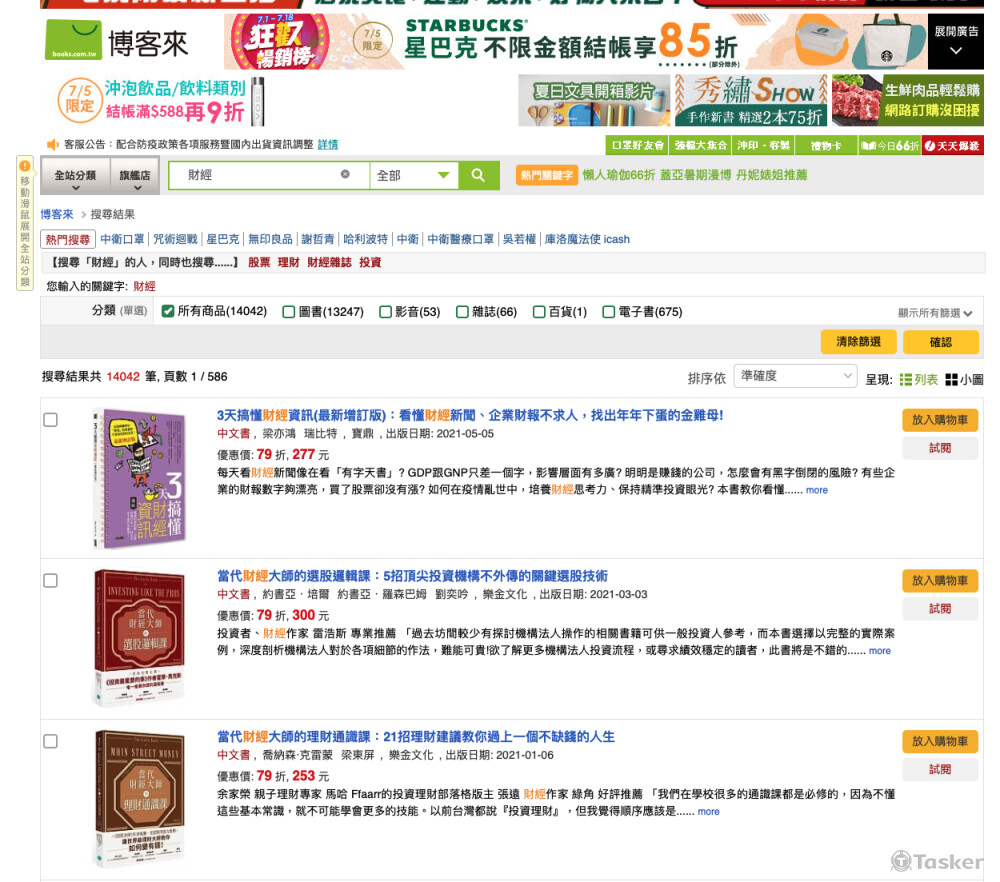The height and width of the screenshot is (882, 1000).
Task: Click hot search link 中衛口罩
Action: point(122,239)
